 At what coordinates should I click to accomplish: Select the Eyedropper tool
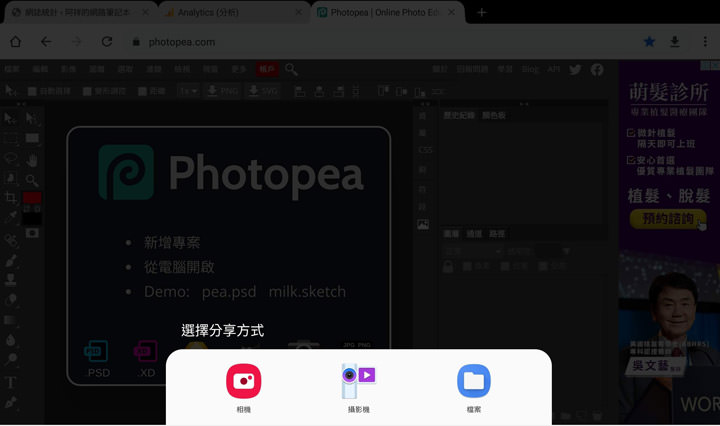point(10,217)
